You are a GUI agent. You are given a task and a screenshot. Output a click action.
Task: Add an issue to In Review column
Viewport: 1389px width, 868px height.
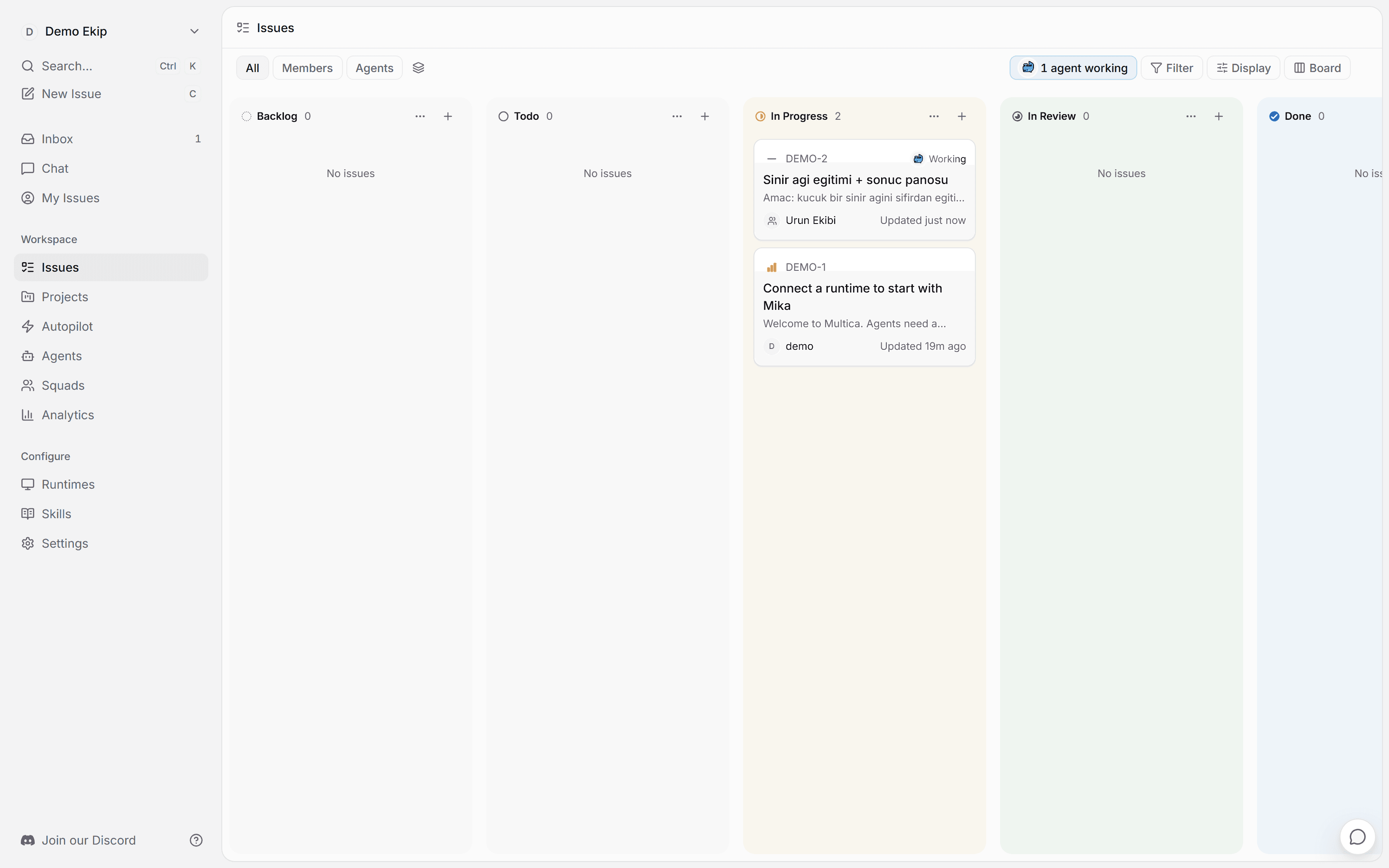1218,117
